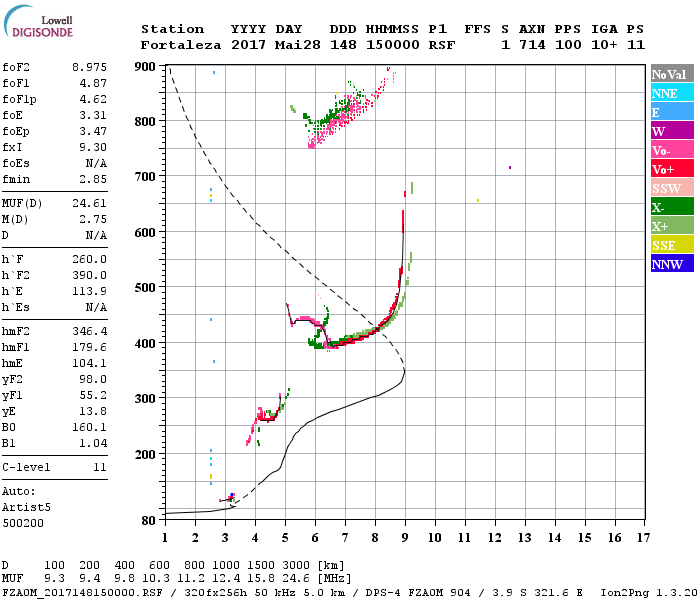Click the foF2 value 8.975
This screenshot has height=600, width=700.
click(x=89, y=67)
